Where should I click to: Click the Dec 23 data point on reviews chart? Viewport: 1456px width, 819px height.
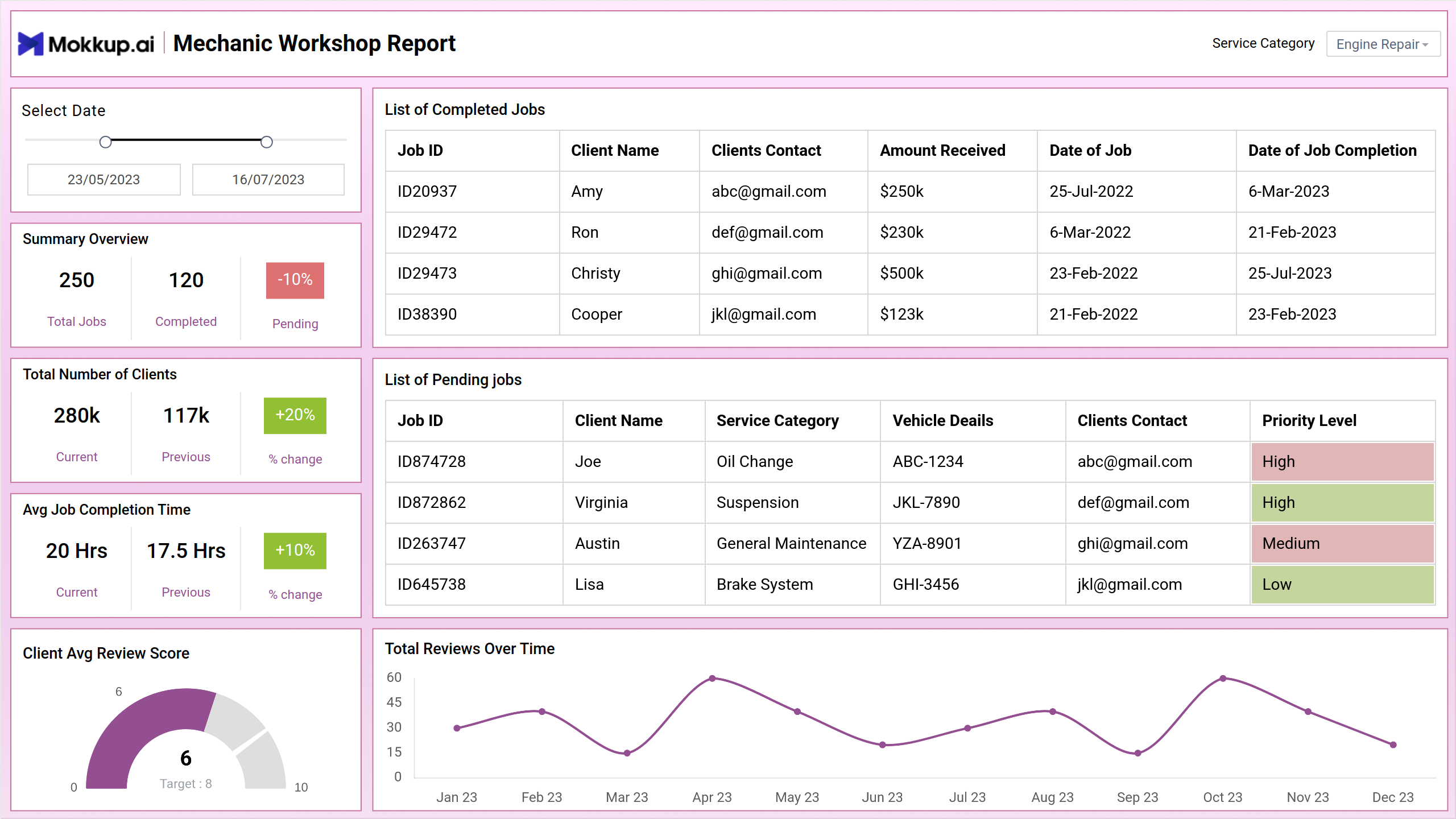[x=1393, y=744]
